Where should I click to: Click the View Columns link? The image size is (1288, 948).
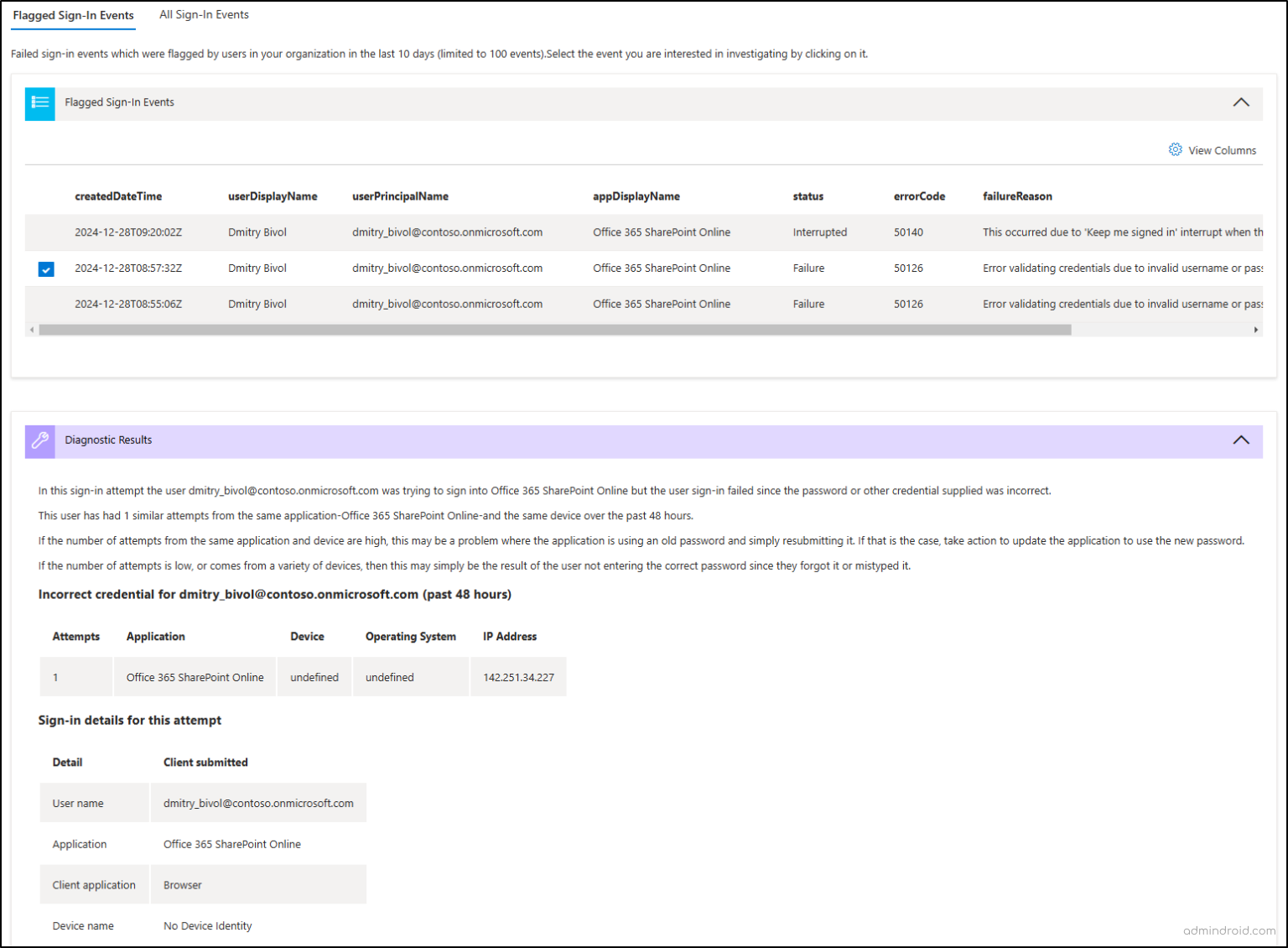coord(1222,150)
